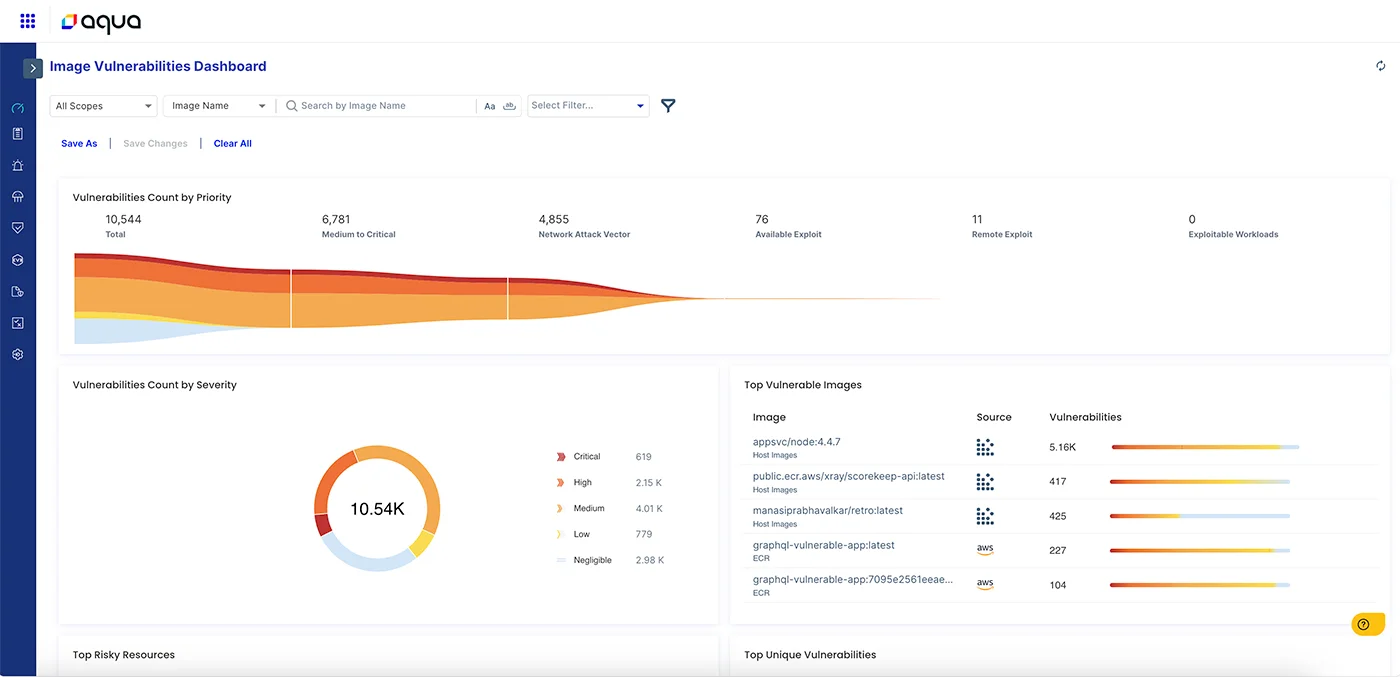Open the dashboard gauge icon in sidebar
Screen dimensions: 1400x677
pos(17,107)
